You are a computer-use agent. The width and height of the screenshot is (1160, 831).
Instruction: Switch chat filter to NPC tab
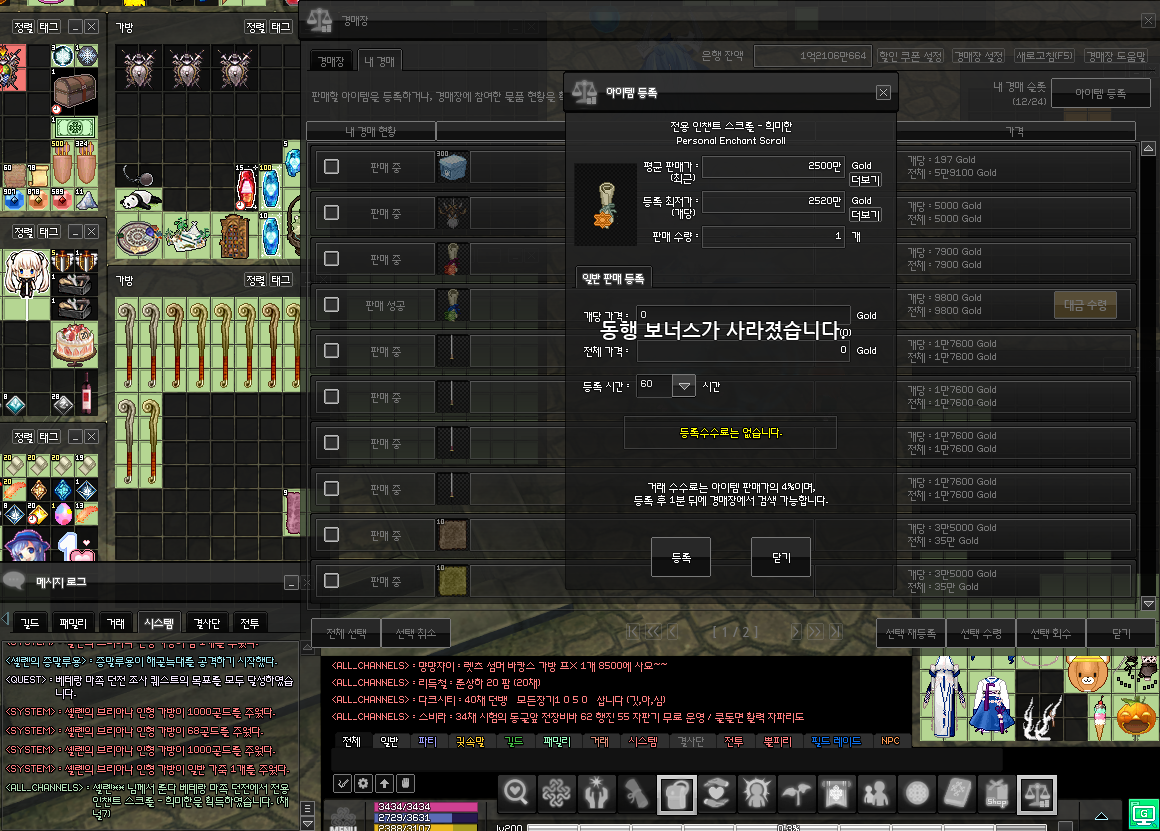point(890,741)
